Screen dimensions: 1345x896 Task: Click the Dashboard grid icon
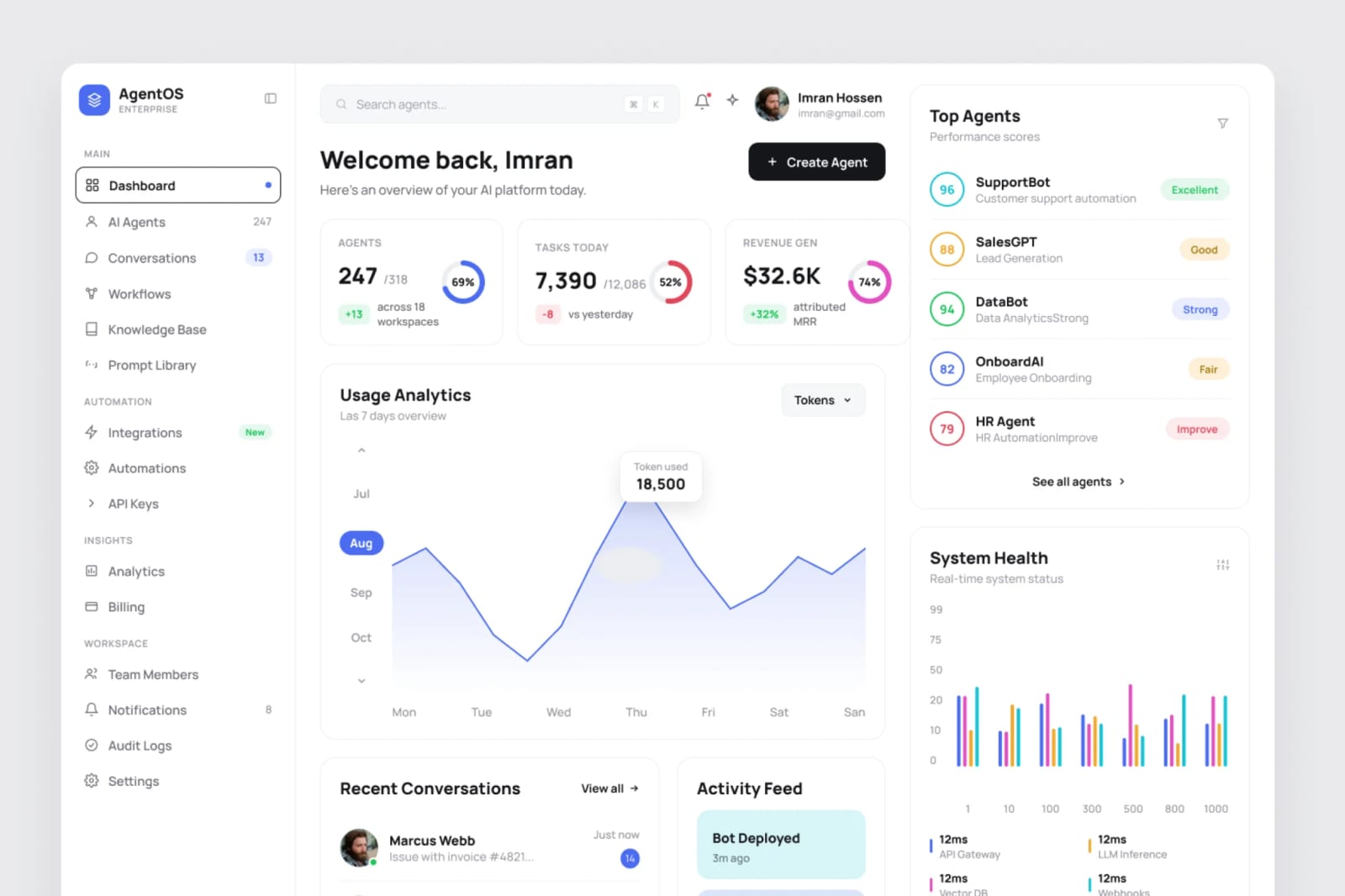point(92,185)
